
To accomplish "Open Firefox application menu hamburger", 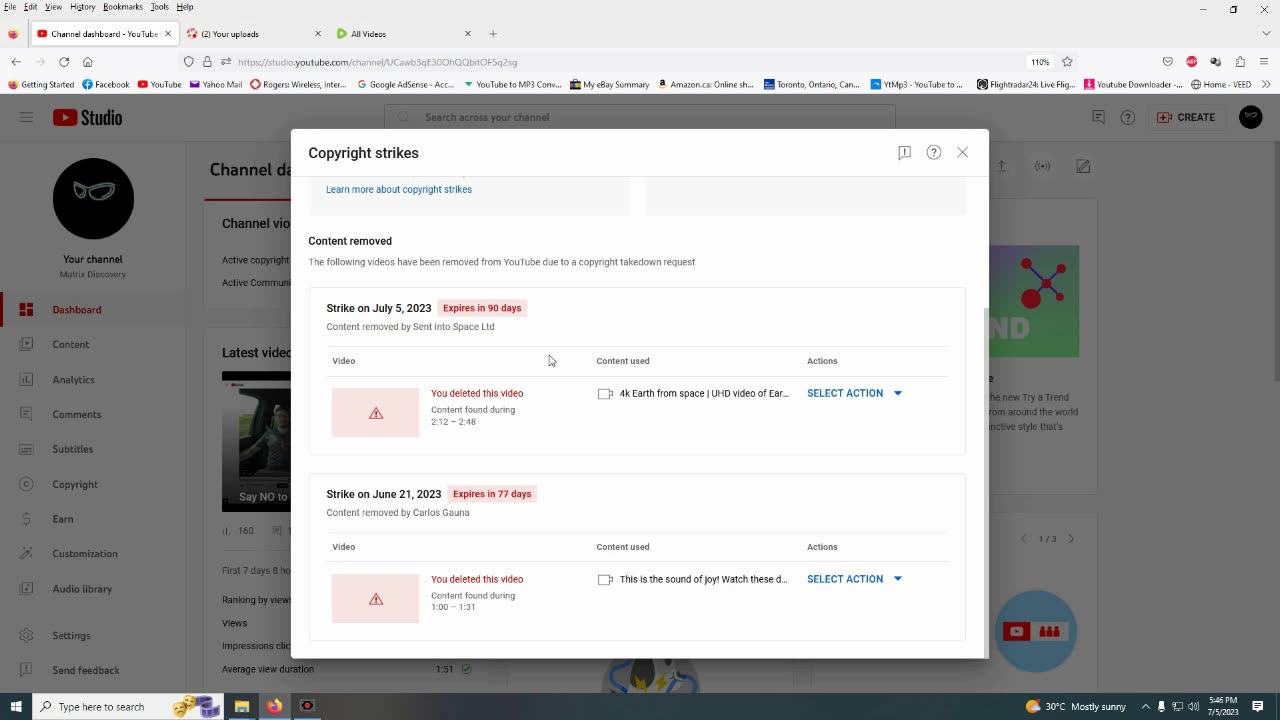I will (1265, 62).
